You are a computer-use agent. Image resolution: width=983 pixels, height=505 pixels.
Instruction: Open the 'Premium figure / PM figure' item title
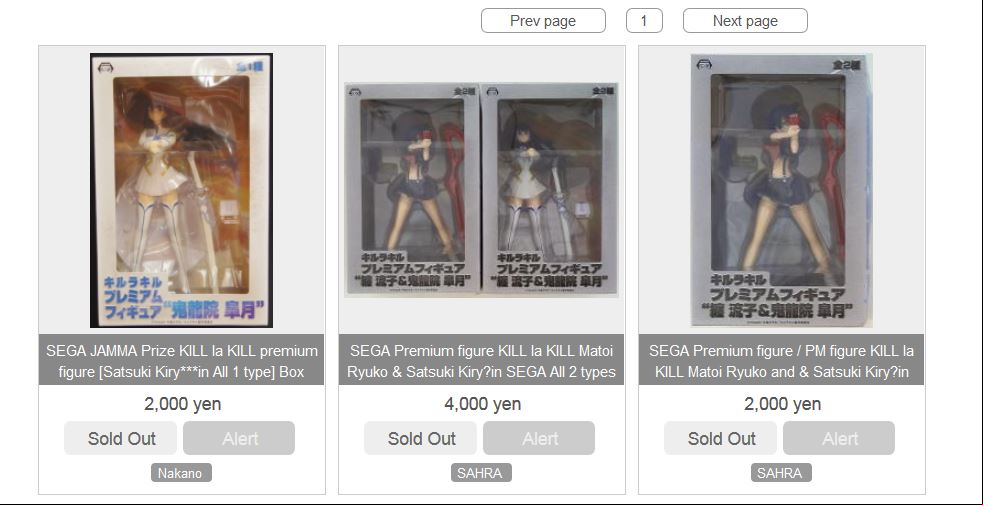781,361
